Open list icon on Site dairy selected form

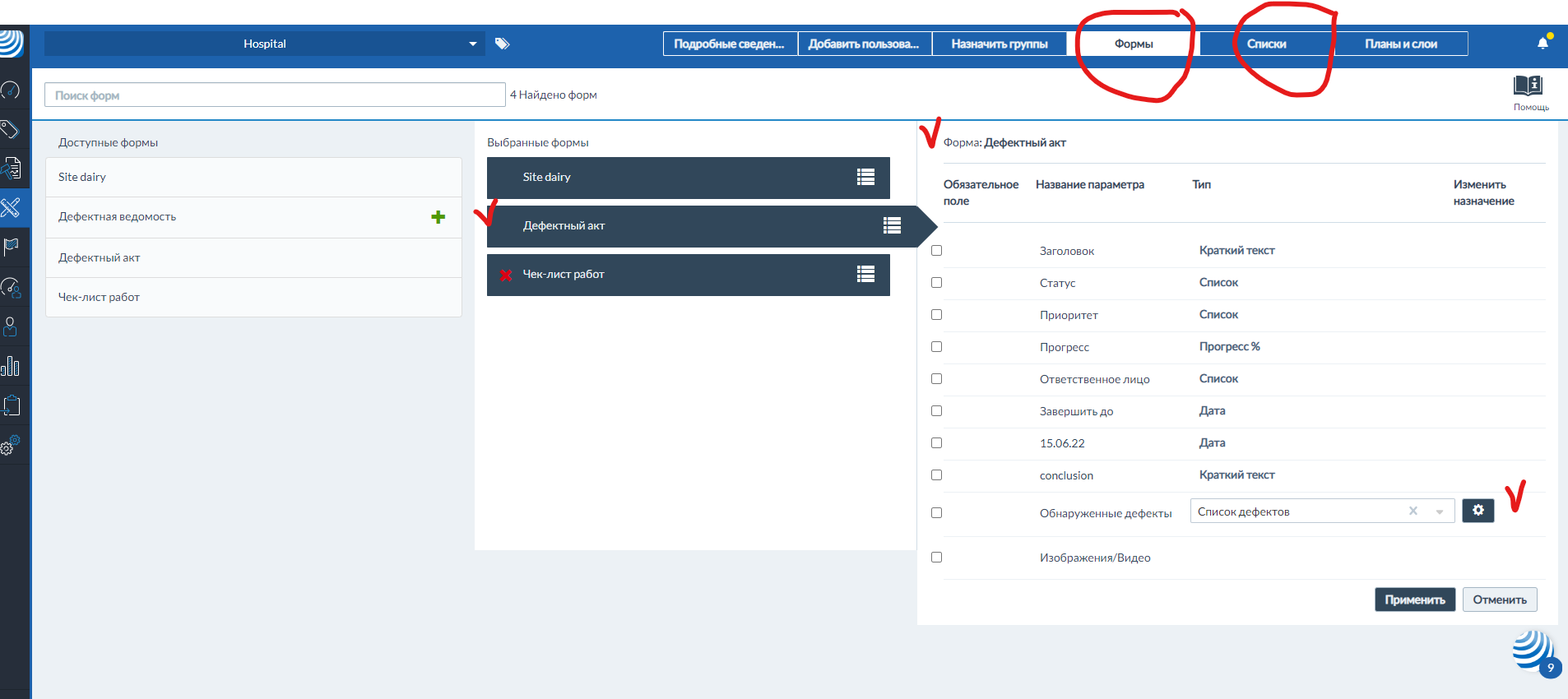(865, 177)
